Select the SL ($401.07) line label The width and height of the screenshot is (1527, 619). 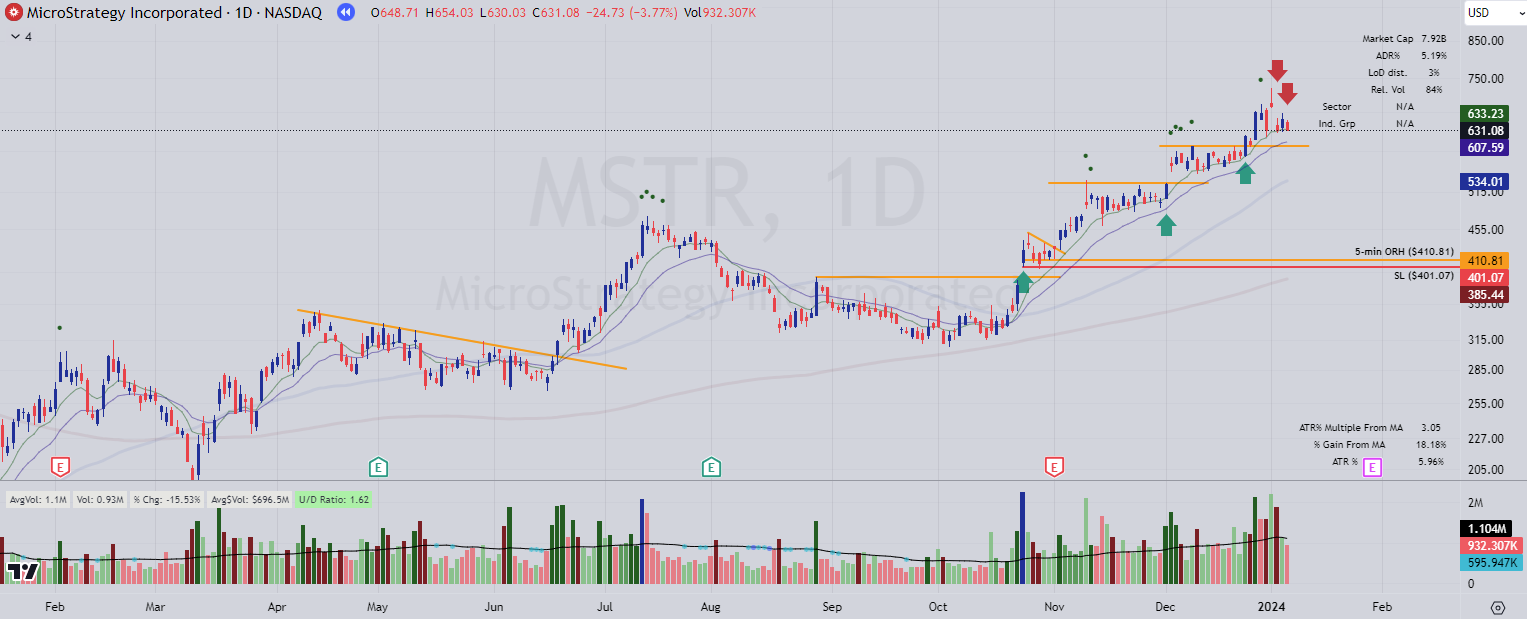[x=1424, y=274]
